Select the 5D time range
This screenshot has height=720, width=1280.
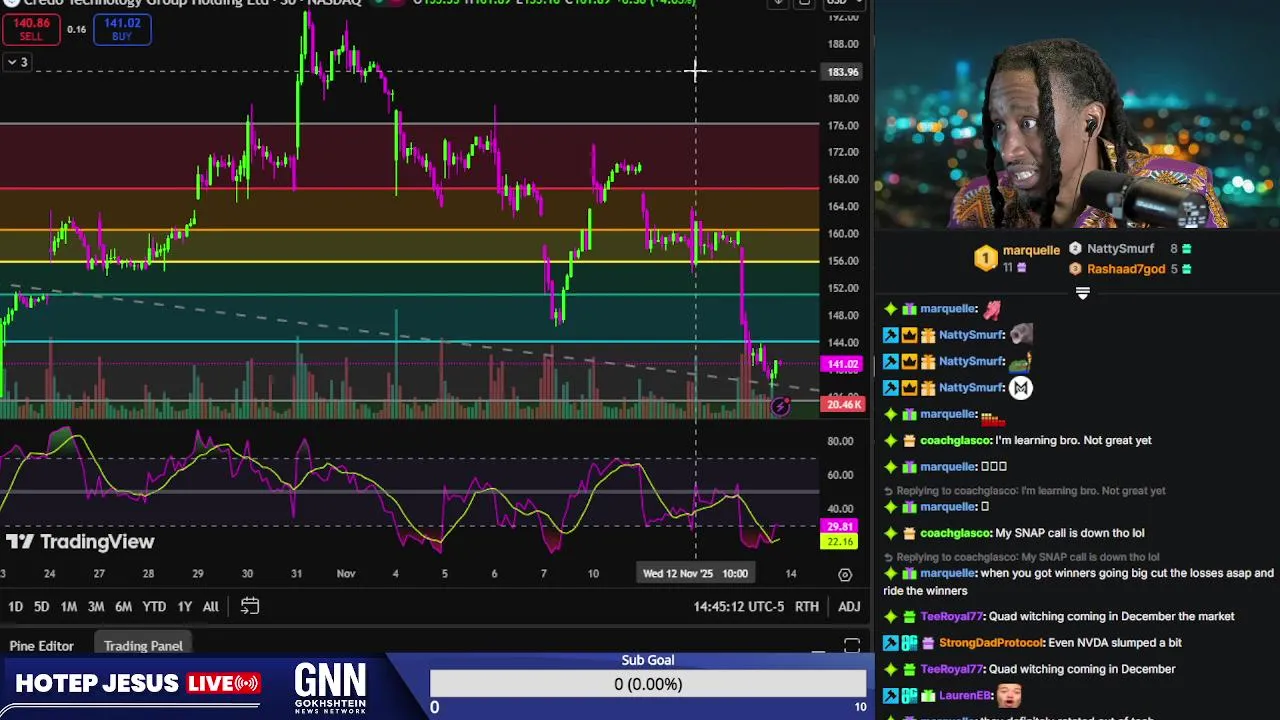pos(41,607)
